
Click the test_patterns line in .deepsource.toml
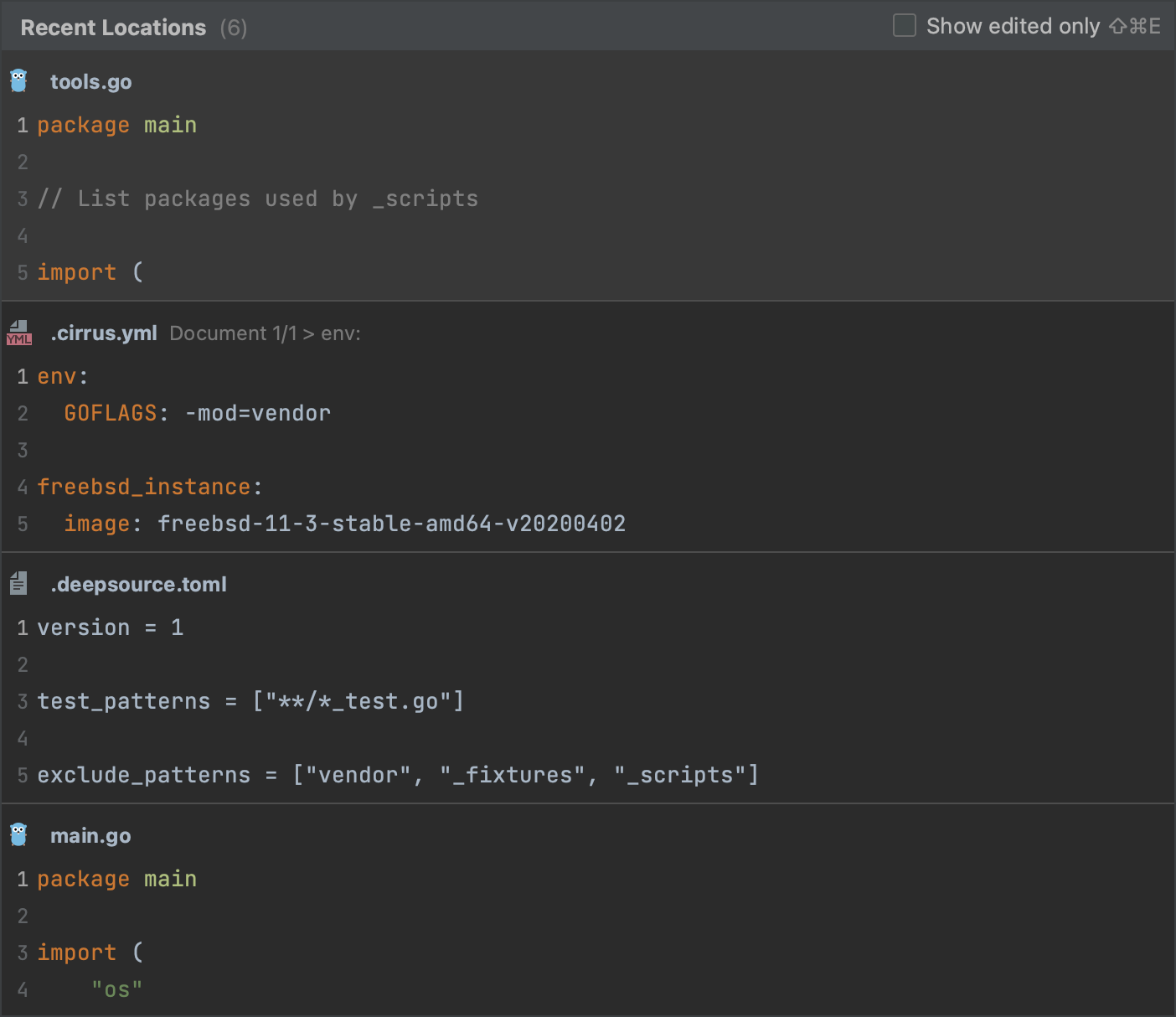click(250, 701)
